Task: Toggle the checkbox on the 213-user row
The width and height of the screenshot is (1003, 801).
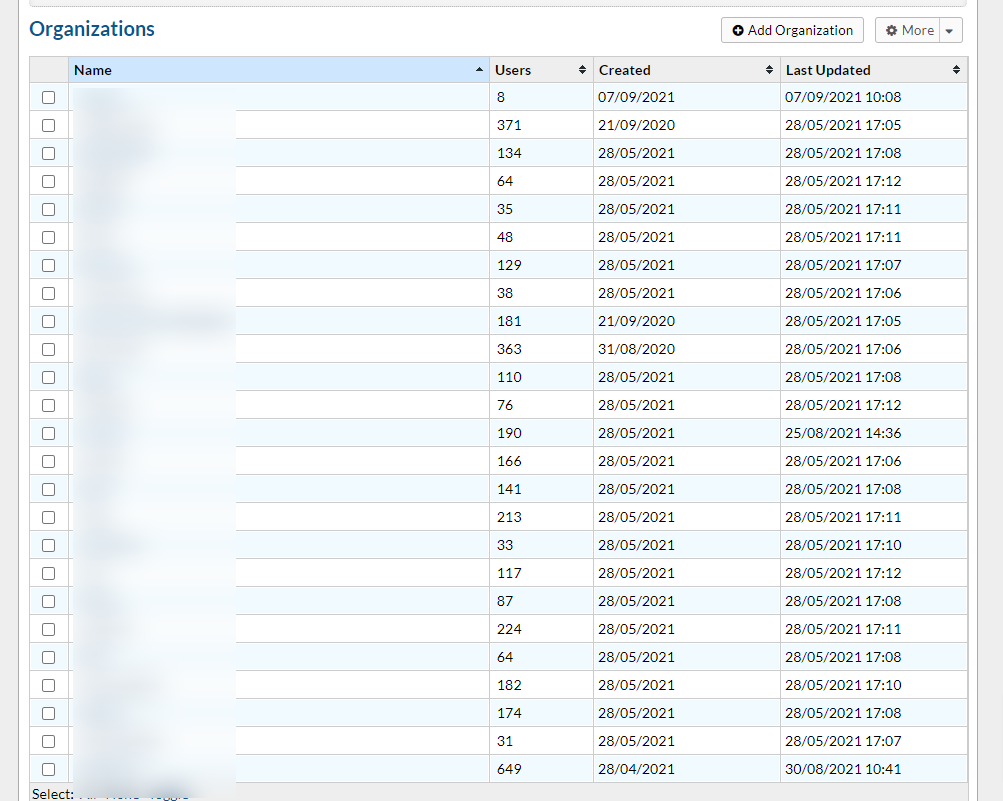Action: (x=48, y=518)
